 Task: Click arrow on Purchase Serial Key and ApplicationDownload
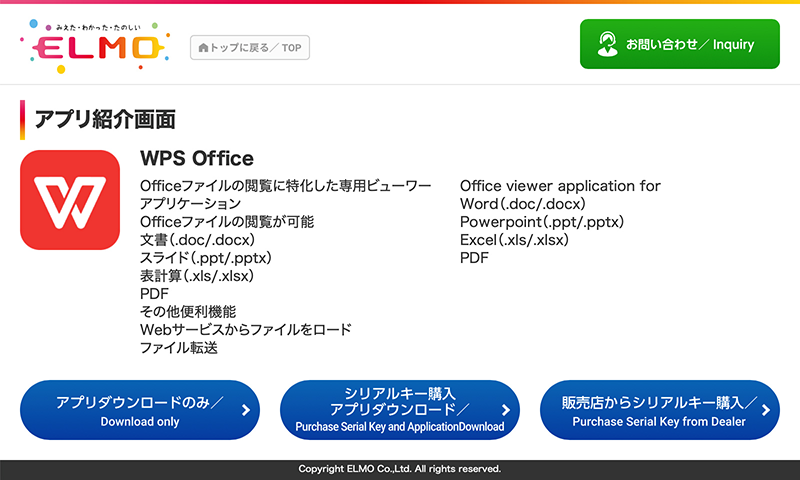tap(506, 410)
